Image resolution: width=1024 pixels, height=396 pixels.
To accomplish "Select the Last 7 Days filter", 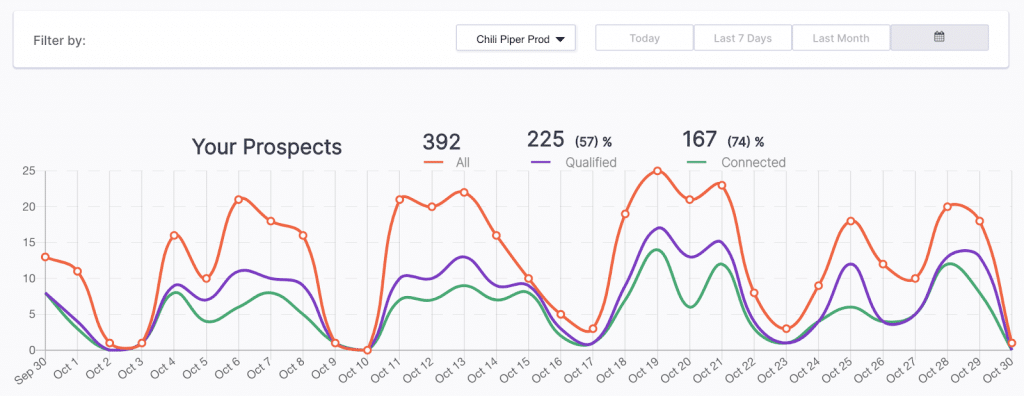I will point(743,38).
